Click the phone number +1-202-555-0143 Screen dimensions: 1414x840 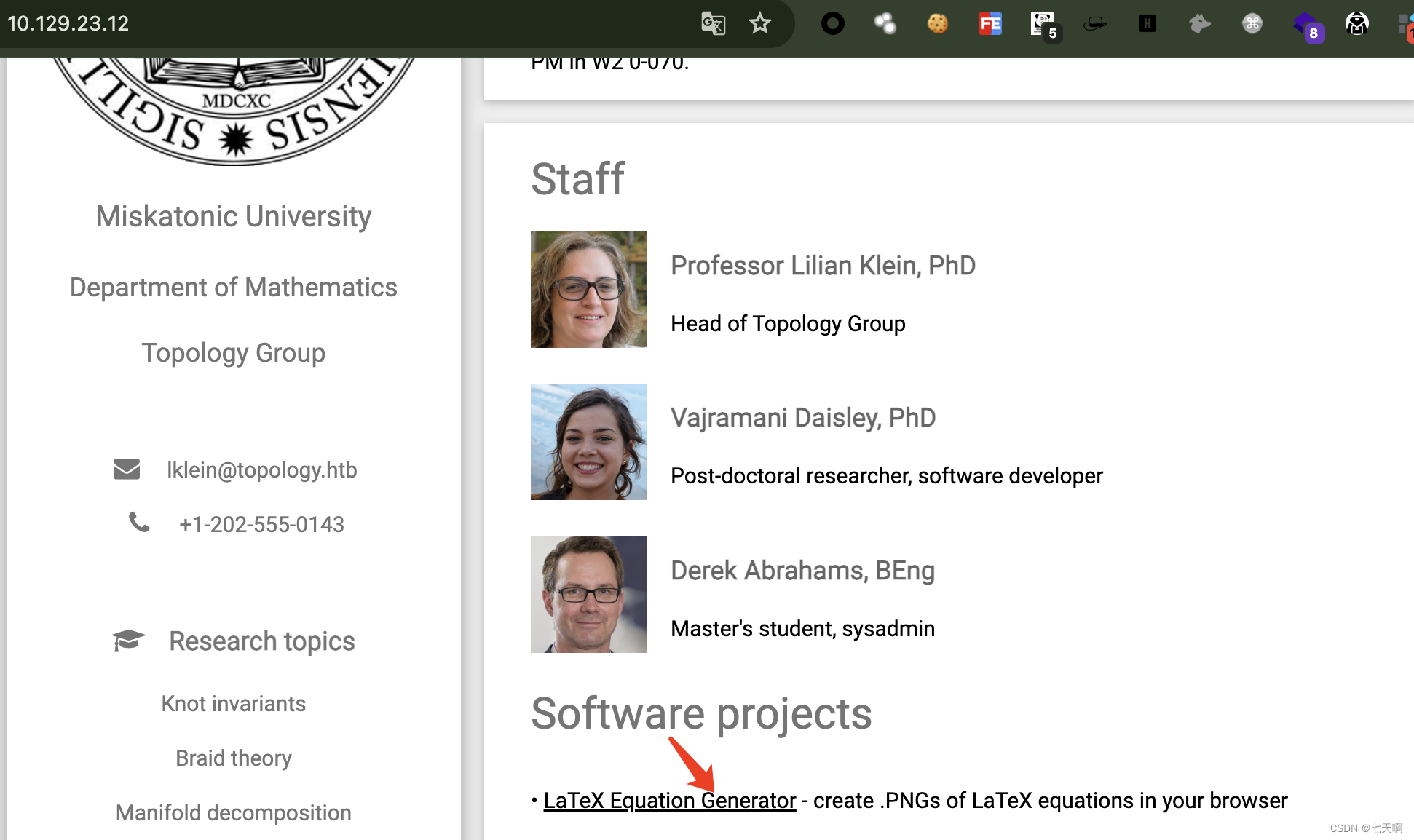pyautogui.click(x=261, y=524)
